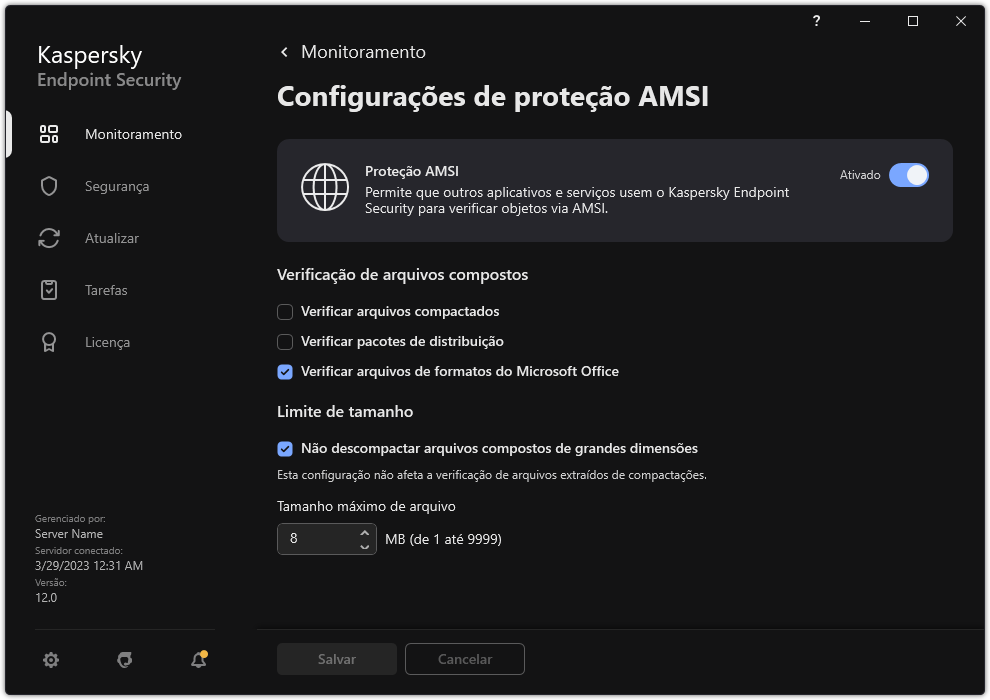This screenshot has width=990, height=700.
Task: Open Segurança via the shield icon
Action: tap(48, 185)
